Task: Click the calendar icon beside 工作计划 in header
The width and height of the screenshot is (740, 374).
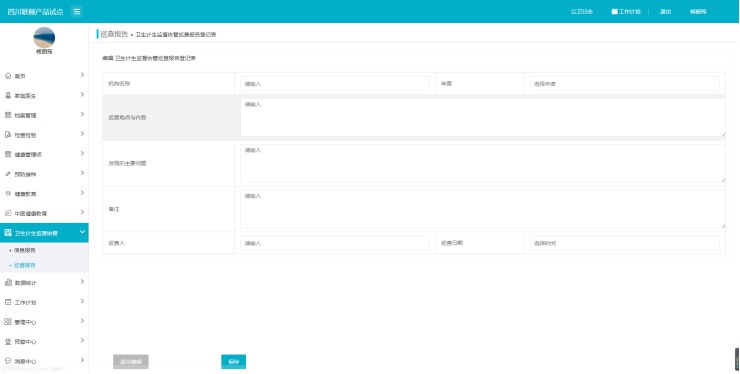Action: [x=614, y=12]
